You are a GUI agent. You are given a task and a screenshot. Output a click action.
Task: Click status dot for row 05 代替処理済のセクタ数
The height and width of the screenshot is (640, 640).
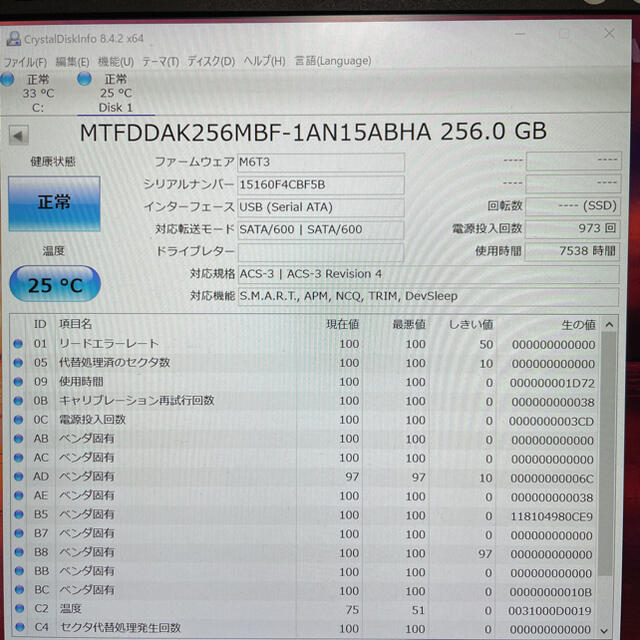18,362
